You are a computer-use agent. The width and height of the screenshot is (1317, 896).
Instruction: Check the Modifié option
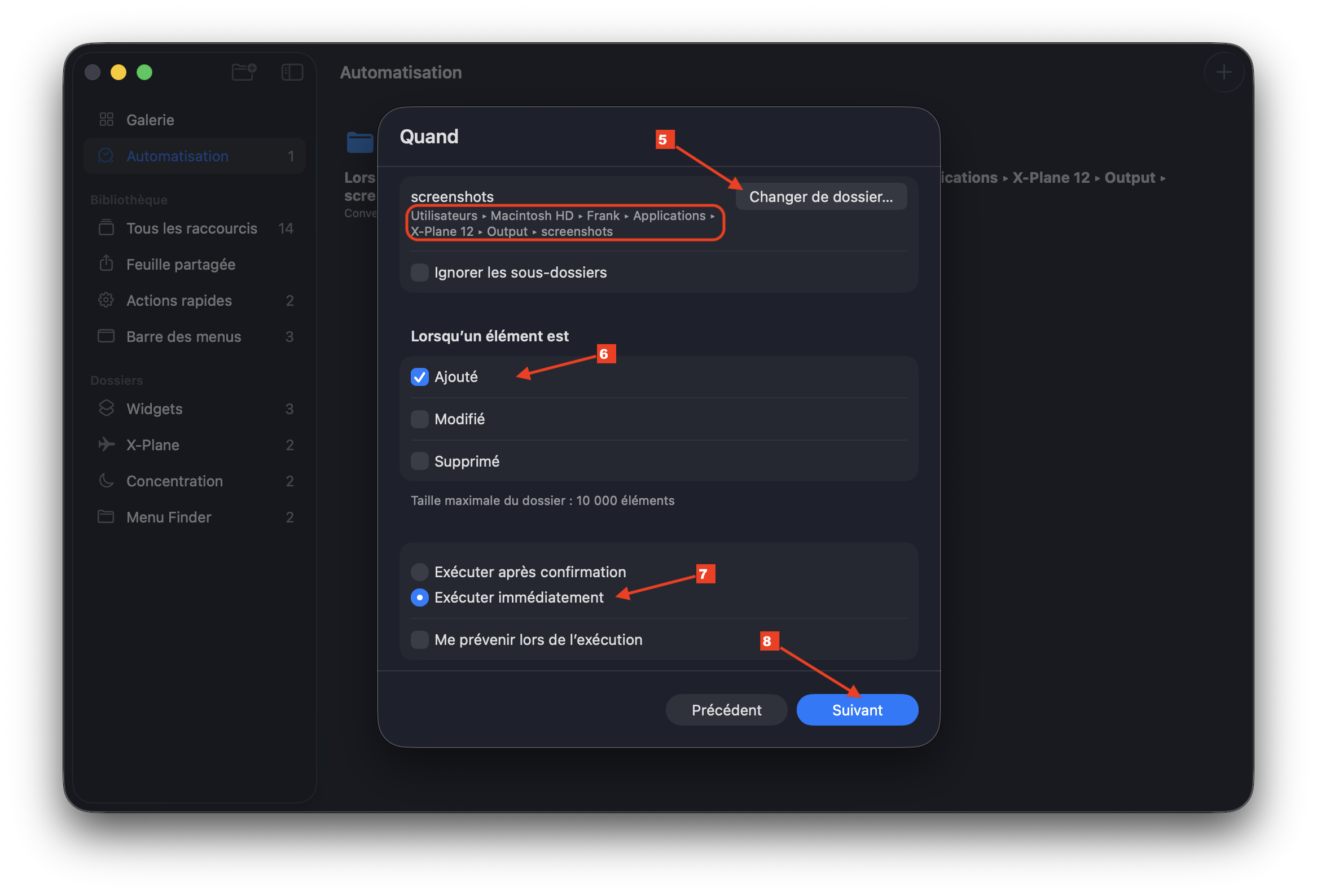click(419, 419)
